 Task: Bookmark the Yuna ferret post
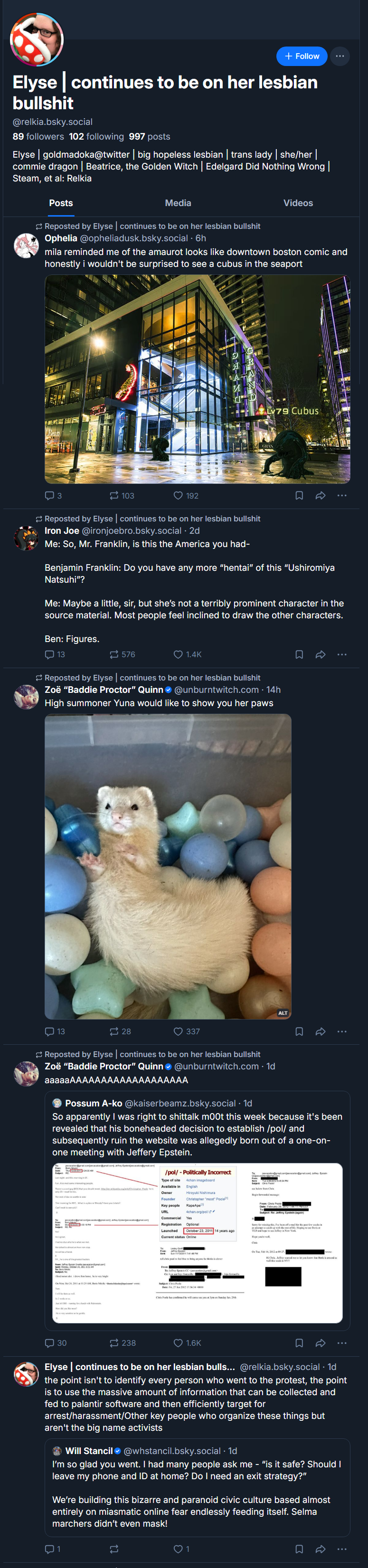[x=299, y=1031]
